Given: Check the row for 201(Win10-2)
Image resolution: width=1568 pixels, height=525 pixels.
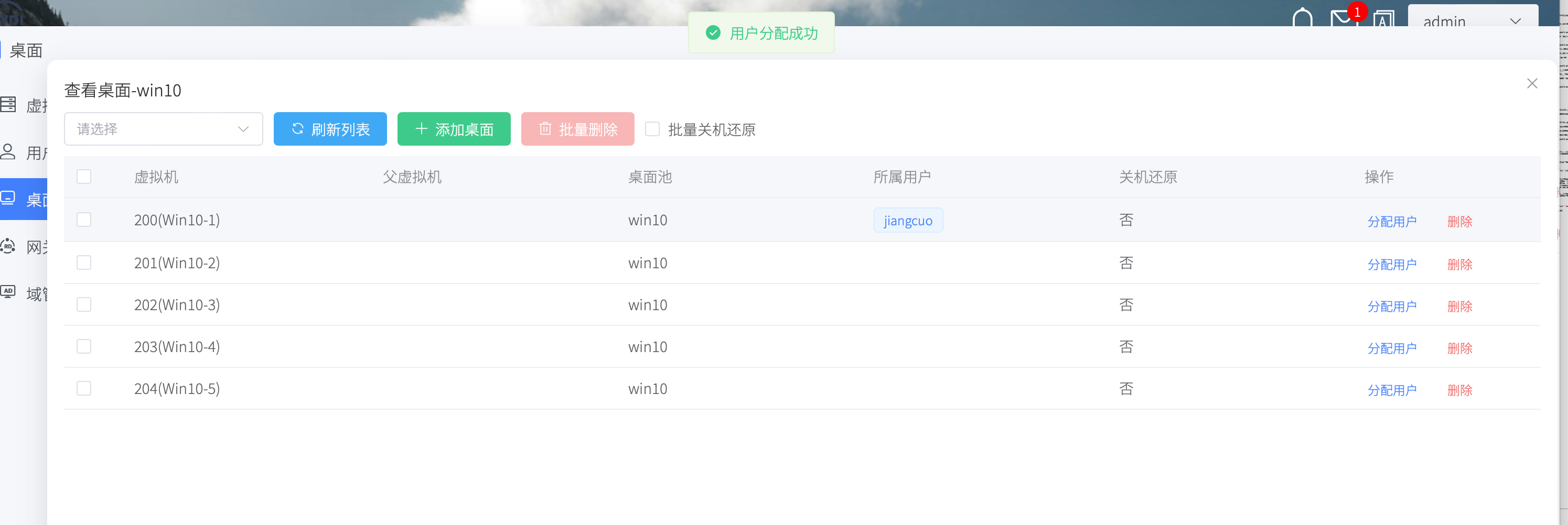Looking at the screenshot, I should [x=84, y=263].
